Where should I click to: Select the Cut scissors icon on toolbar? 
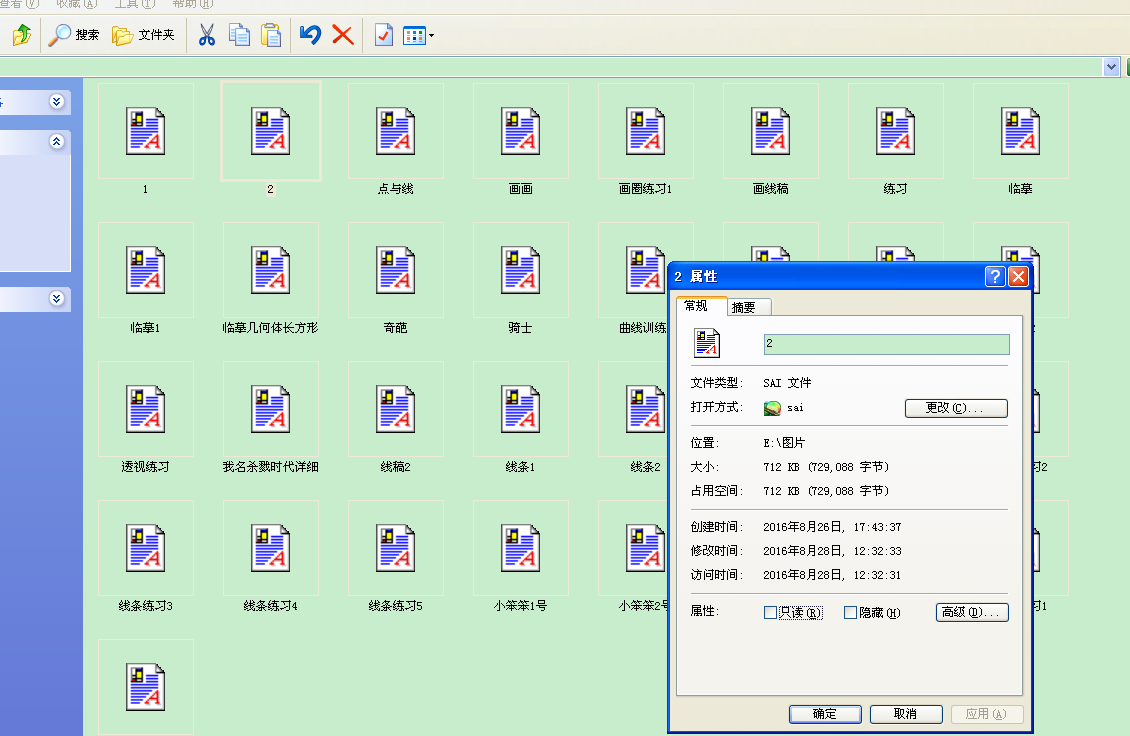coord(208,35)
